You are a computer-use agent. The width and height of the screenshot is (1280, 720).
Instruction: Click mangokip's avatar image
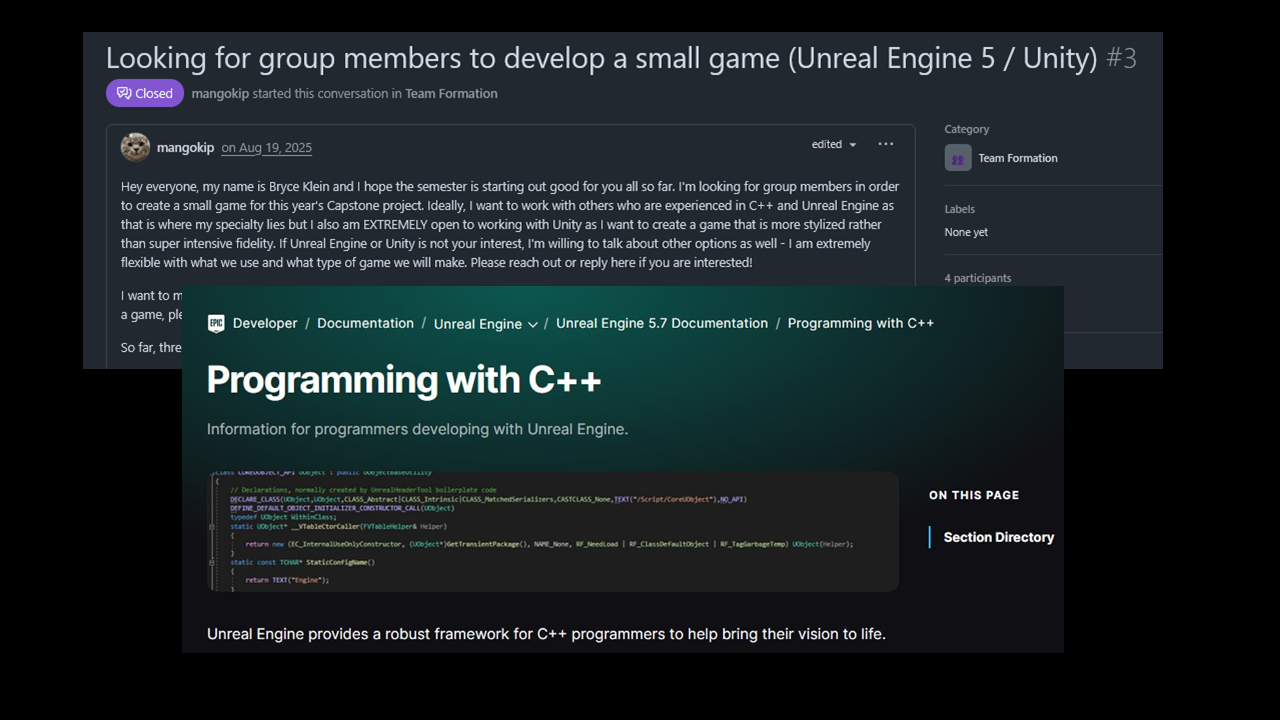pyautogui.click(x=135, y=147)
